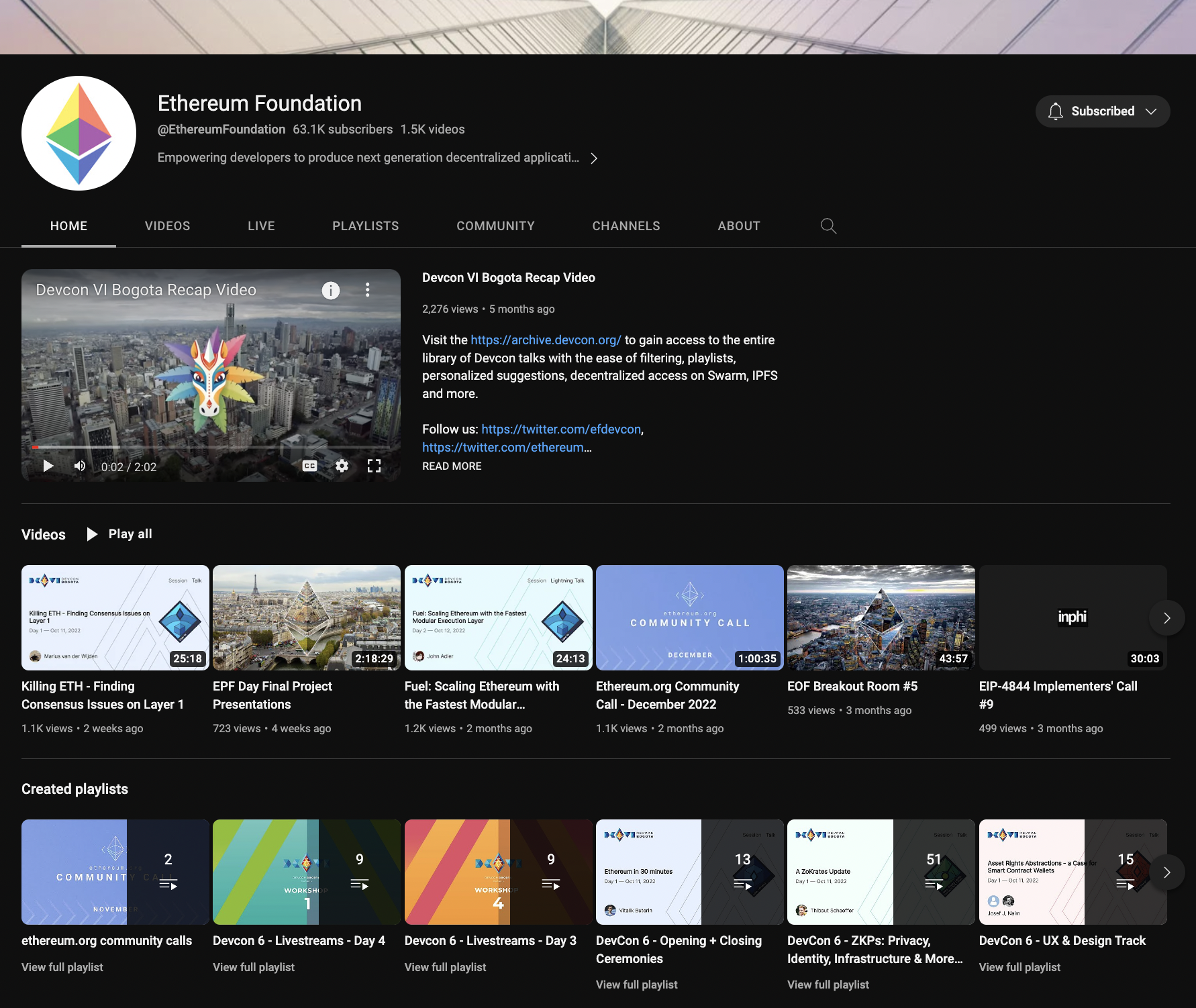Open the ABOUT tab

tap(739, 226)
